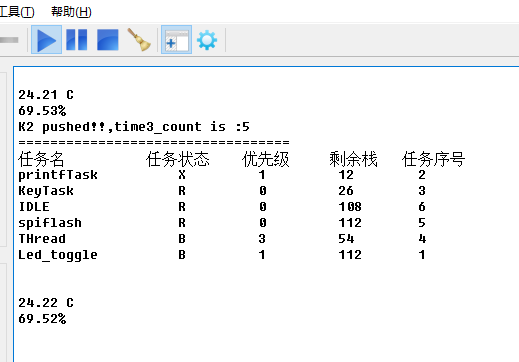Image resolution: width=519 pixels, height=362 pixels.
Task: Click the remaining stack value 108 for IDLE
Action: (350, 207)
